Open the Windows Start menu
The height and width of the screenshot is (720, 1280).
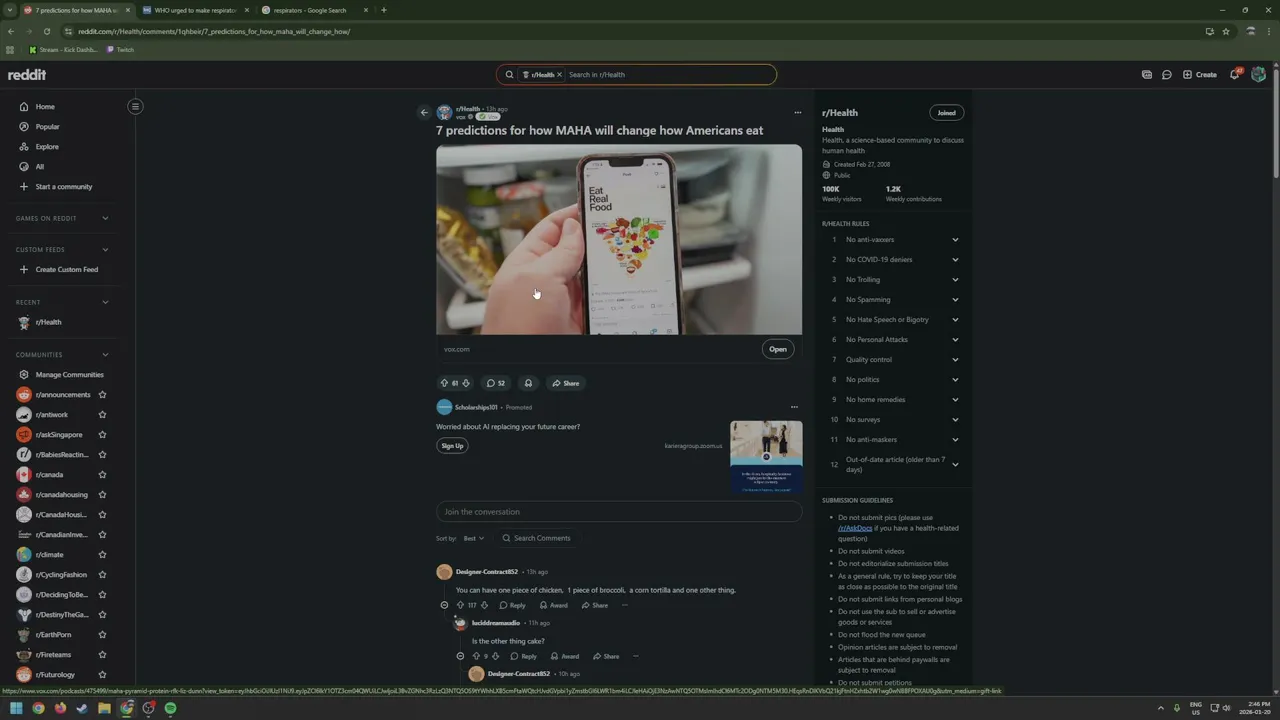pos(16,708)
